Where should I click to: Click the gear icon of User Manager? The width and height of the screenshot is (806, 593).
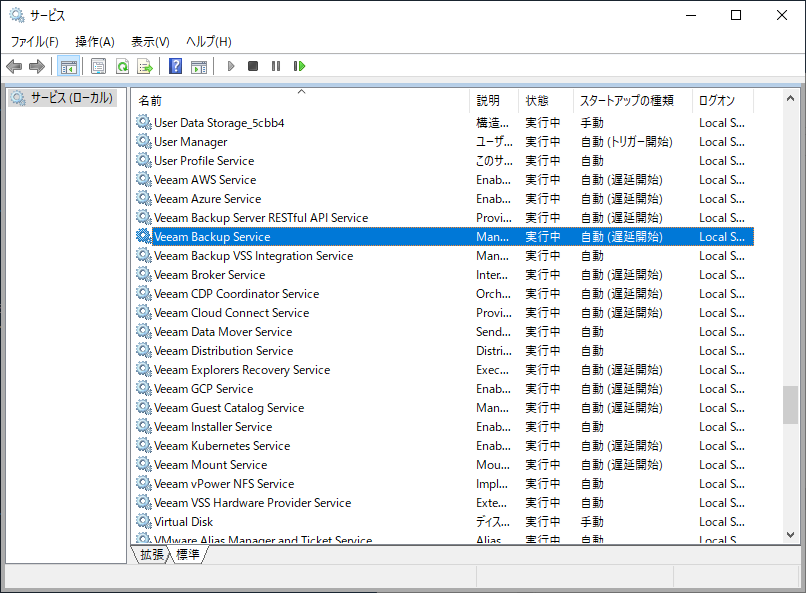point(143,141)
